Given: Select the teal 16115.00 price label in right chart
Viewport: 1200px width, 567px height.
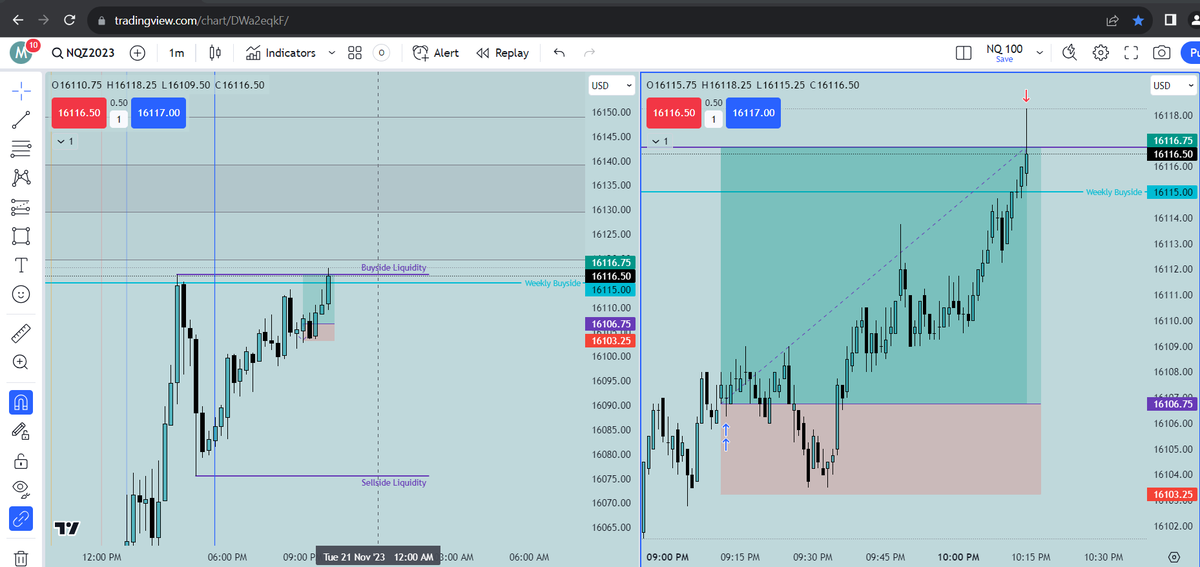Looking at the screenshot, I should pos(1172,192).
